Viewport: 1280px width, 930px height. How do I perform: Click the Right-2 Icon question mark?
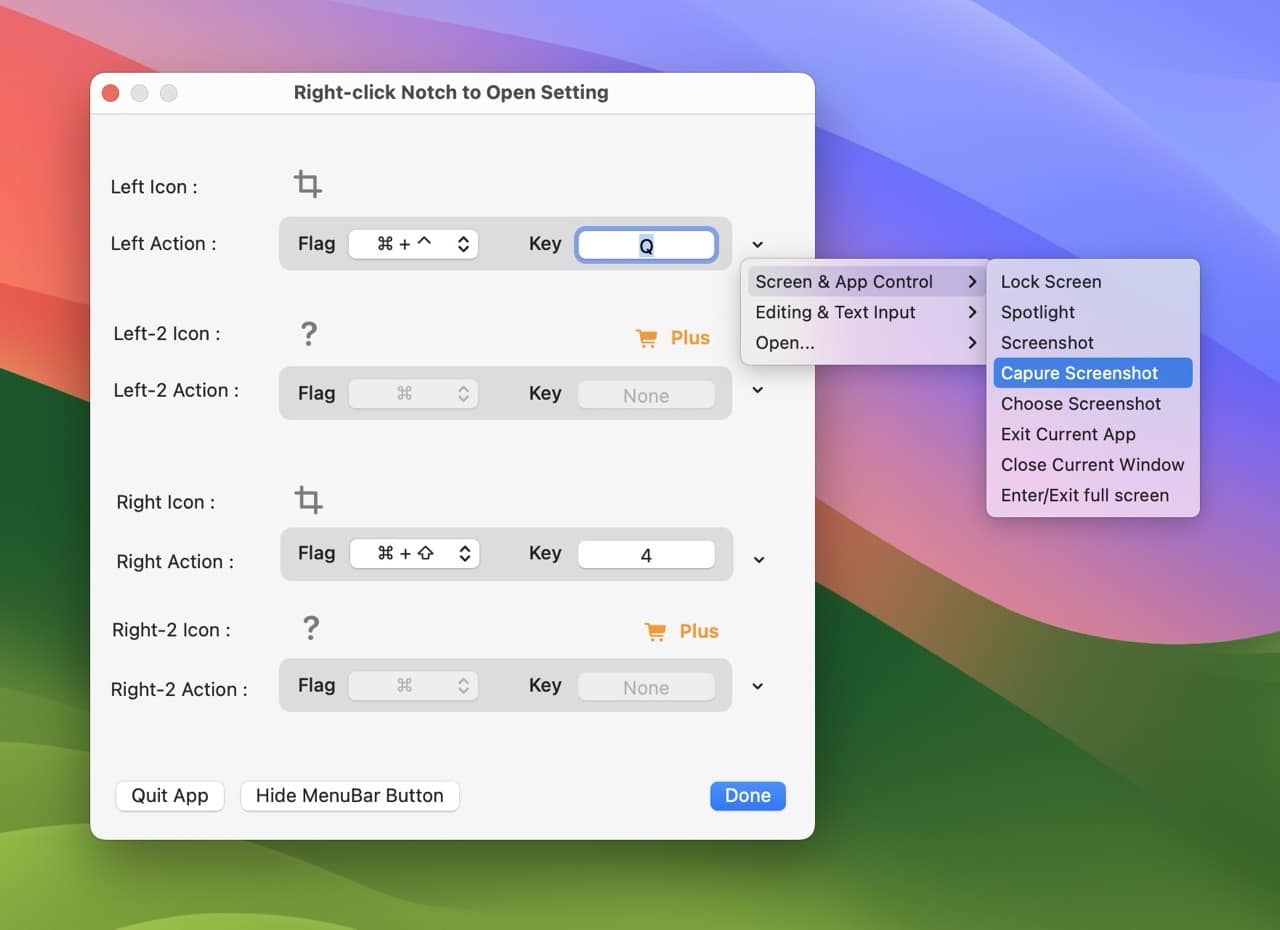click(x=311, y=628)
